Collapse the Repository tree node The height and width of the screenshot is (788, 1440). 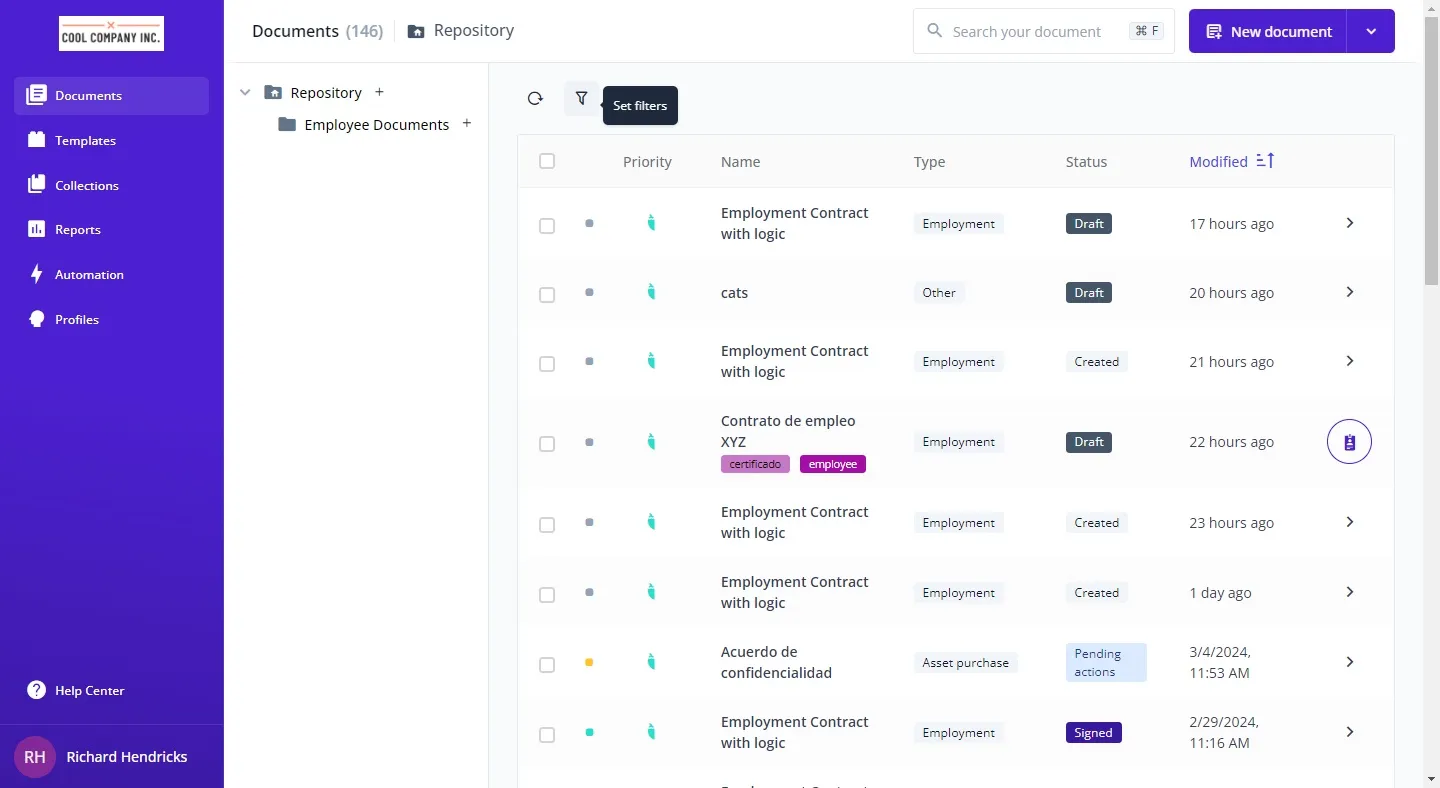click(245, 93)
